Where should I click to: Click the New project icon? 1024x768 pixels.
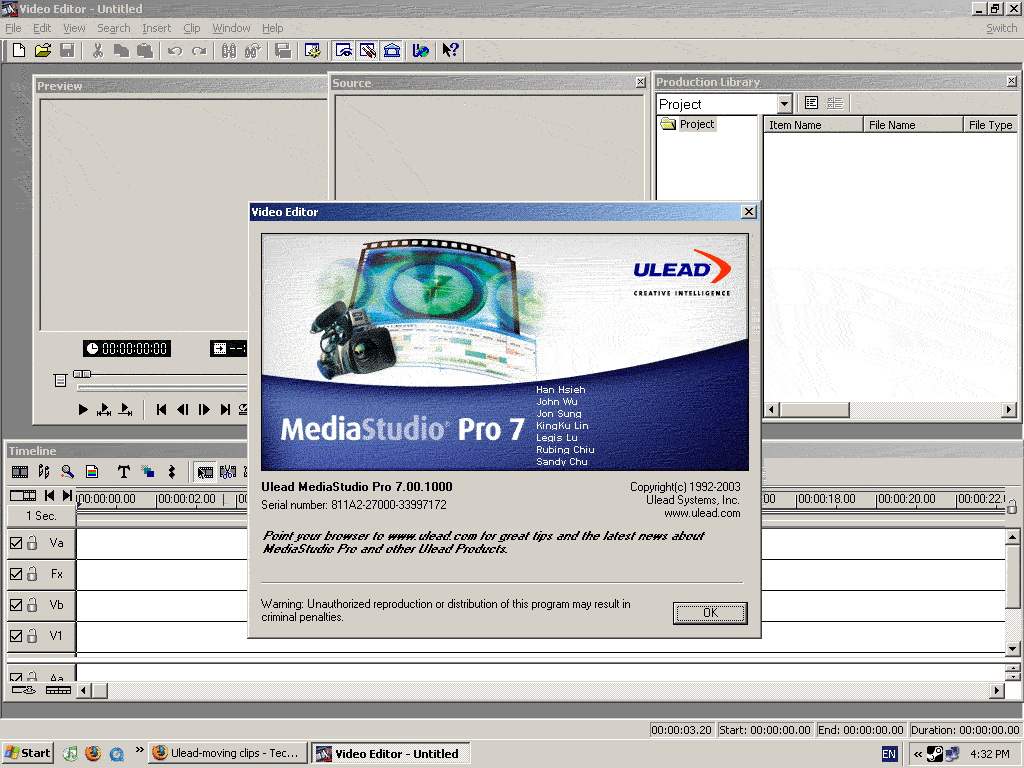click(x=19, y=50)
